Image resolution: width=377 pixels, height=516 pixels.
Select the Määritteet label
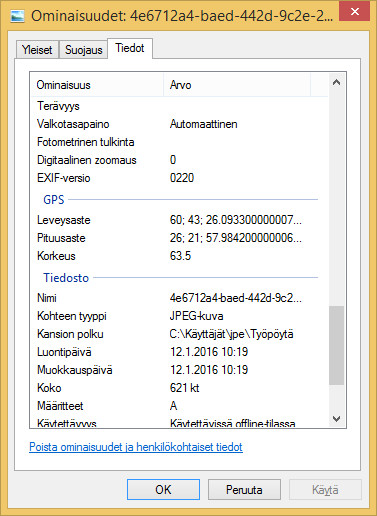(60, 406)
